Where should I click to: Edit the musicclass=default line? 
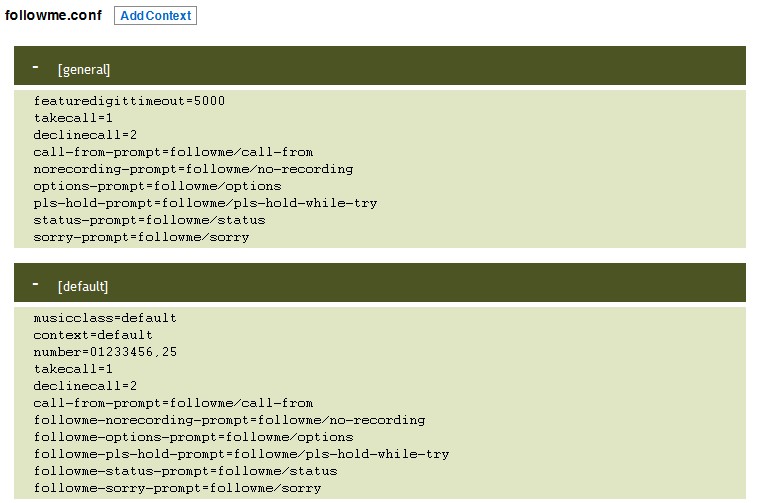tap(105, 318)
